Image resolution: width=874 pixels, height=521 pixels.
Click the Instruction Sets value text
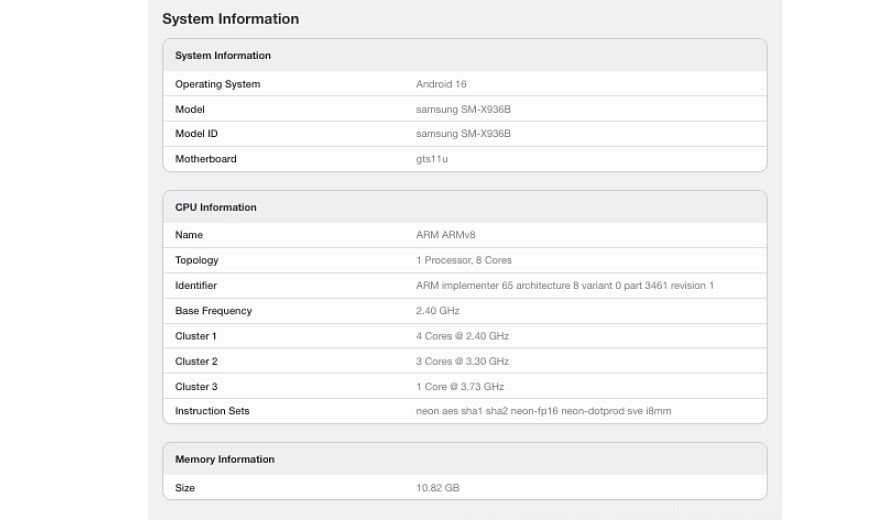[543, 411]
